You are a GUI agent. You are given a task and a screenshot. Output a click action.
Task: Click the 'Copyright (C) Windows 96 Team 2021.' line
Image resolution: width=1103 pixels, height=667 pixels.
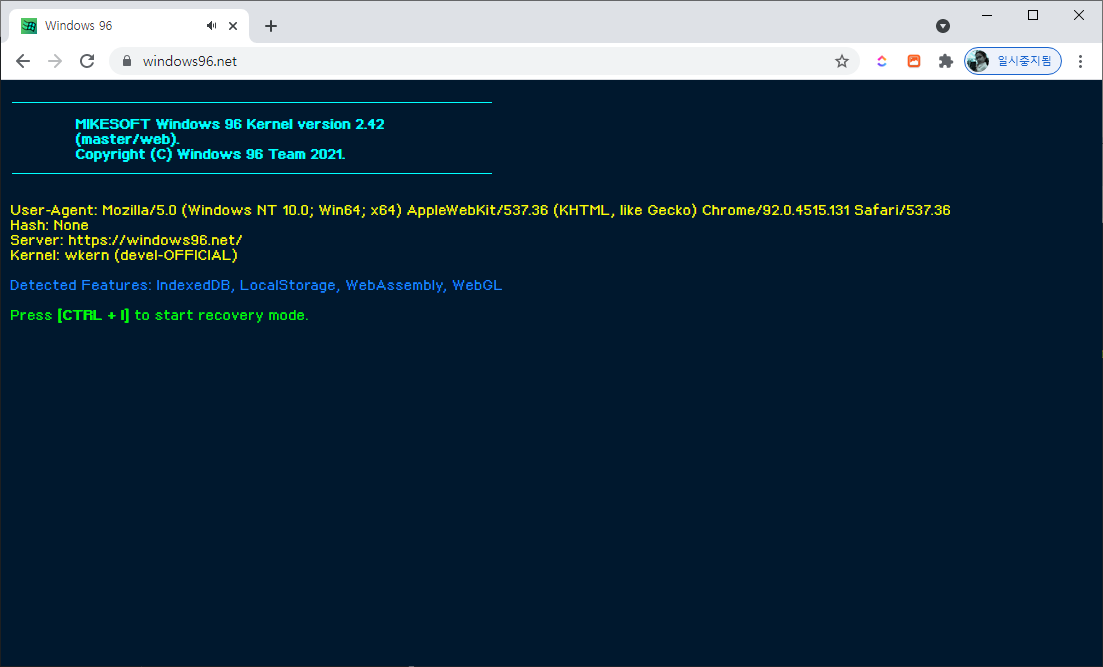point(210,154)
